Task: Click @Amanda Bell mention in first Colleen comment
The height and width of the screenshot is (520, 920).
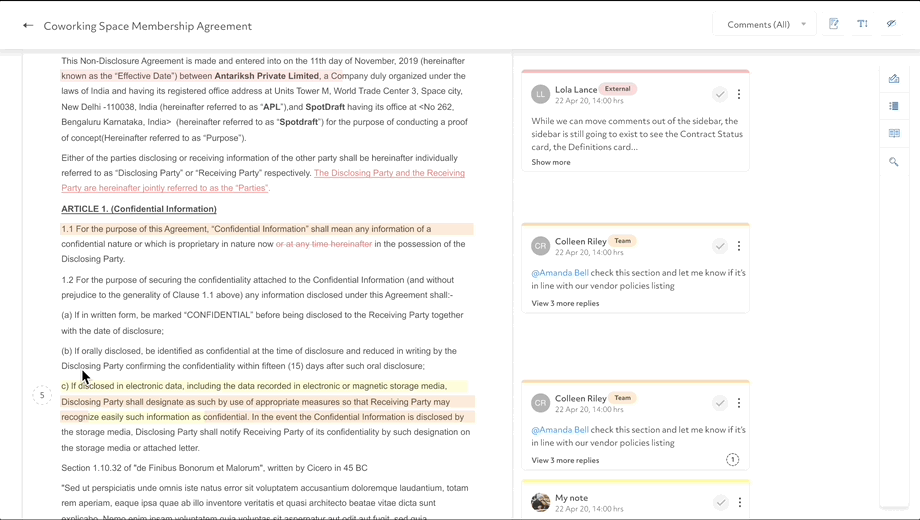Action: tap(560, 273)
